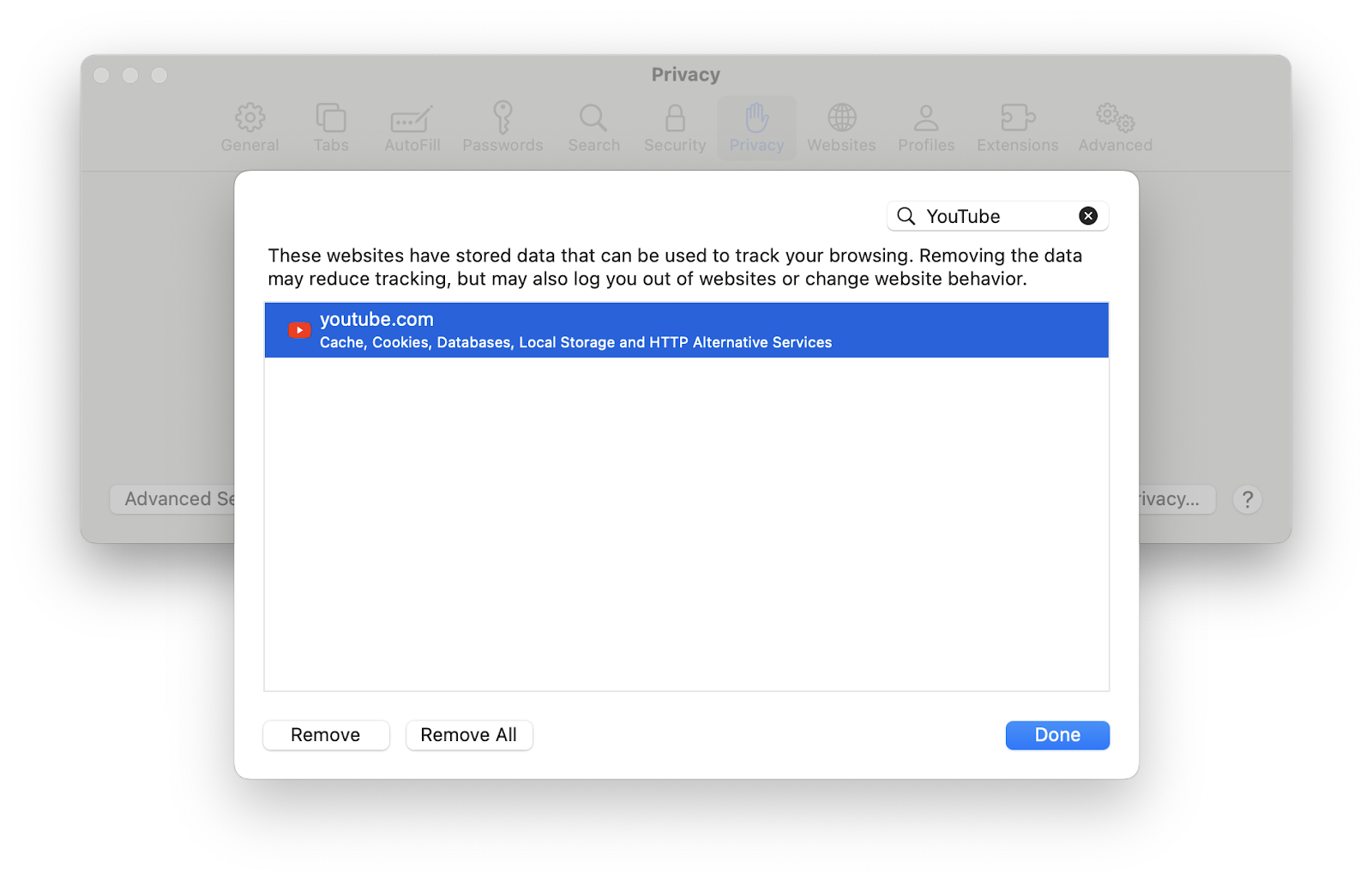
Task: Switch to the Passwords tab
Action: (x=502, y=127)
